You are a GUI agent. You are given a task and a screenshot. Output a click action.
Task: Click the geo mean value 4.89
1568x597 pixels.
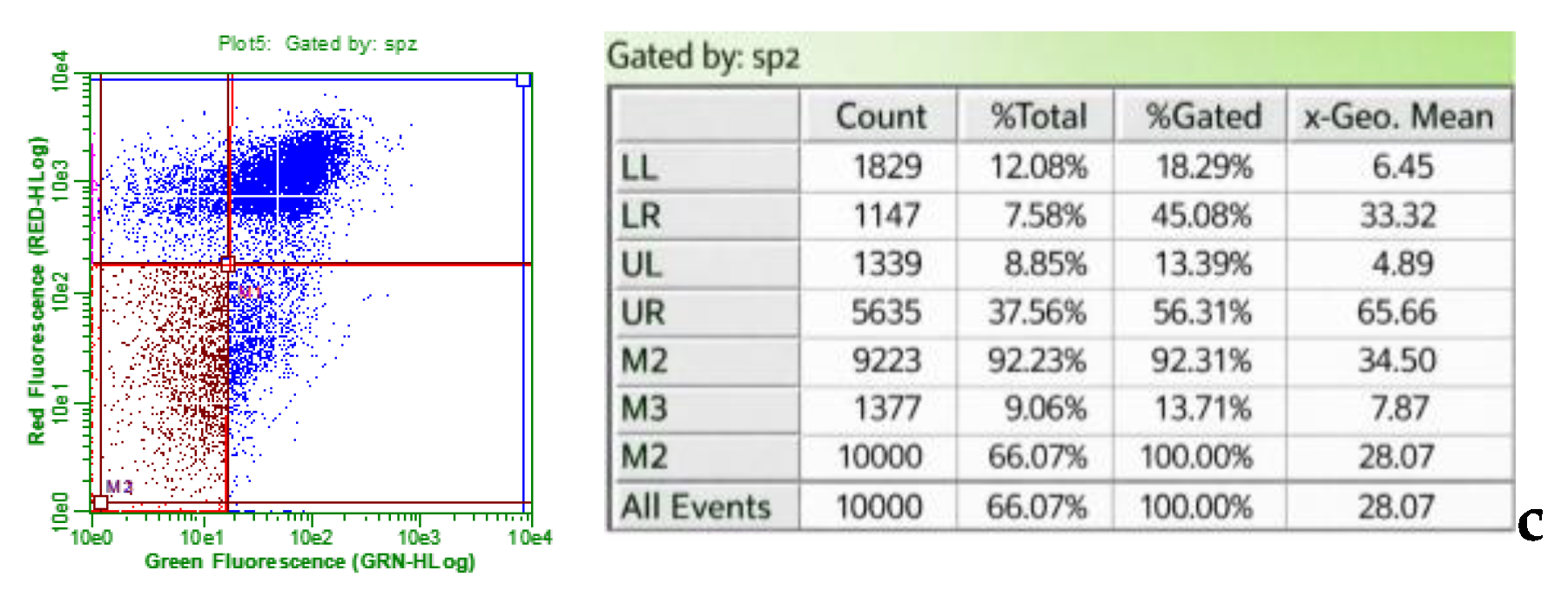tap(1402, 264)
